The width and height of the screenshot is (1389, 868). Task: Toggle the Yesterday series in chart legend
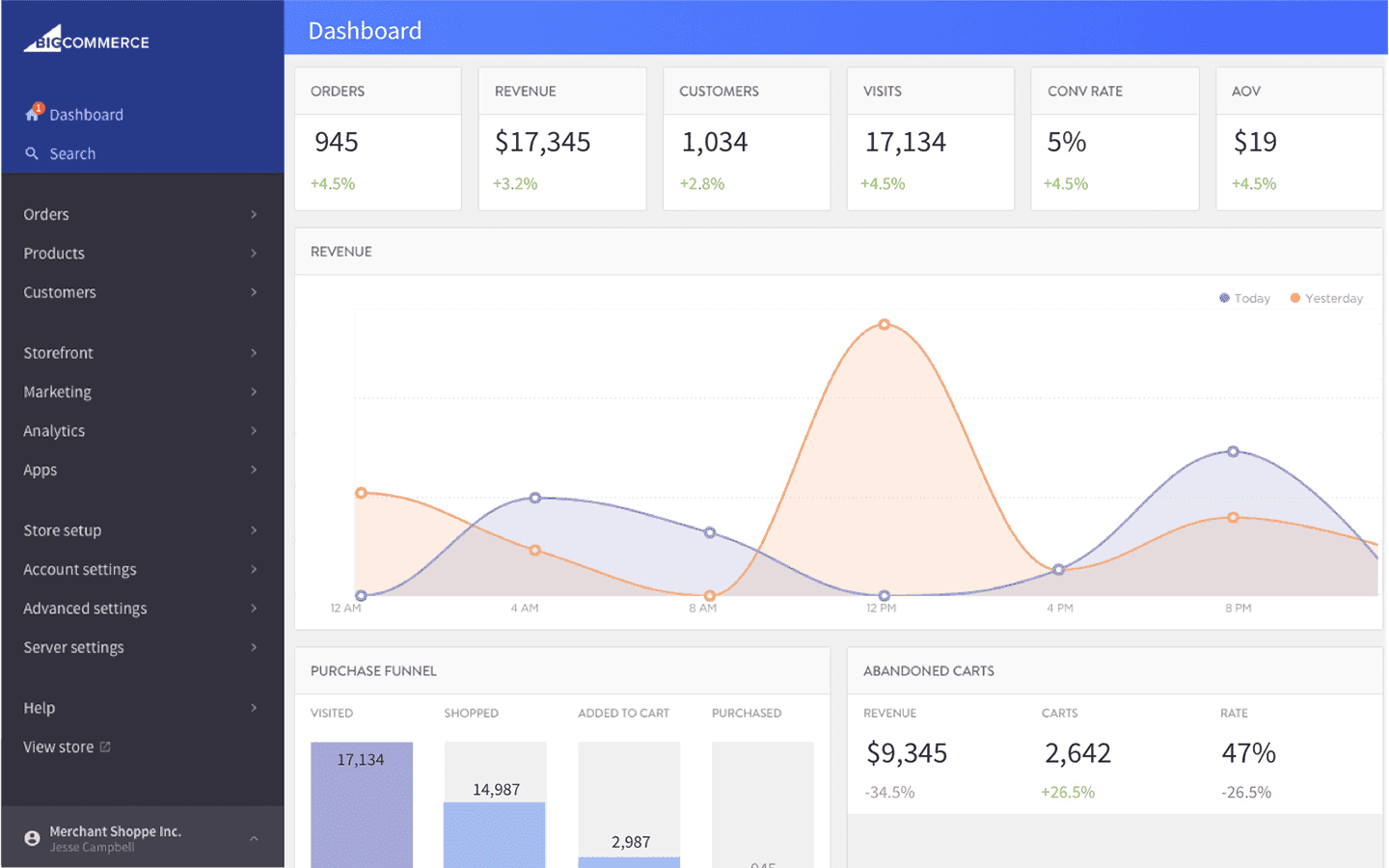1326,298
